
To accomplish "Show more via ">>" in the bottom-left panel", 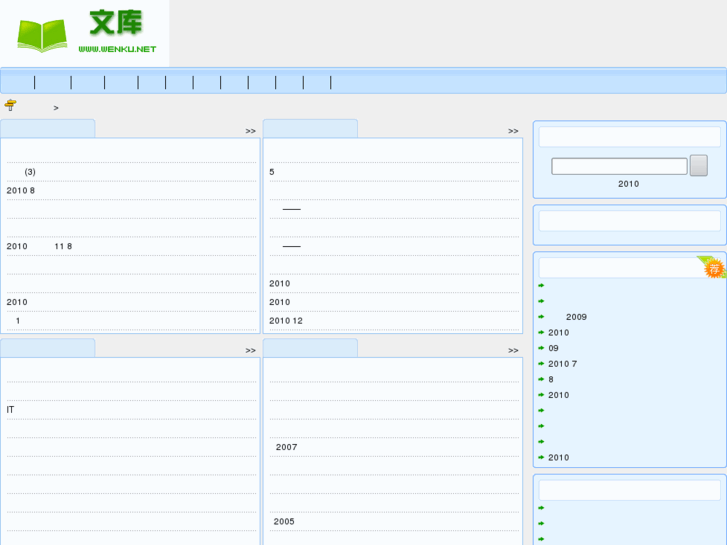I will pyautogui.click(x=250, y=350).
